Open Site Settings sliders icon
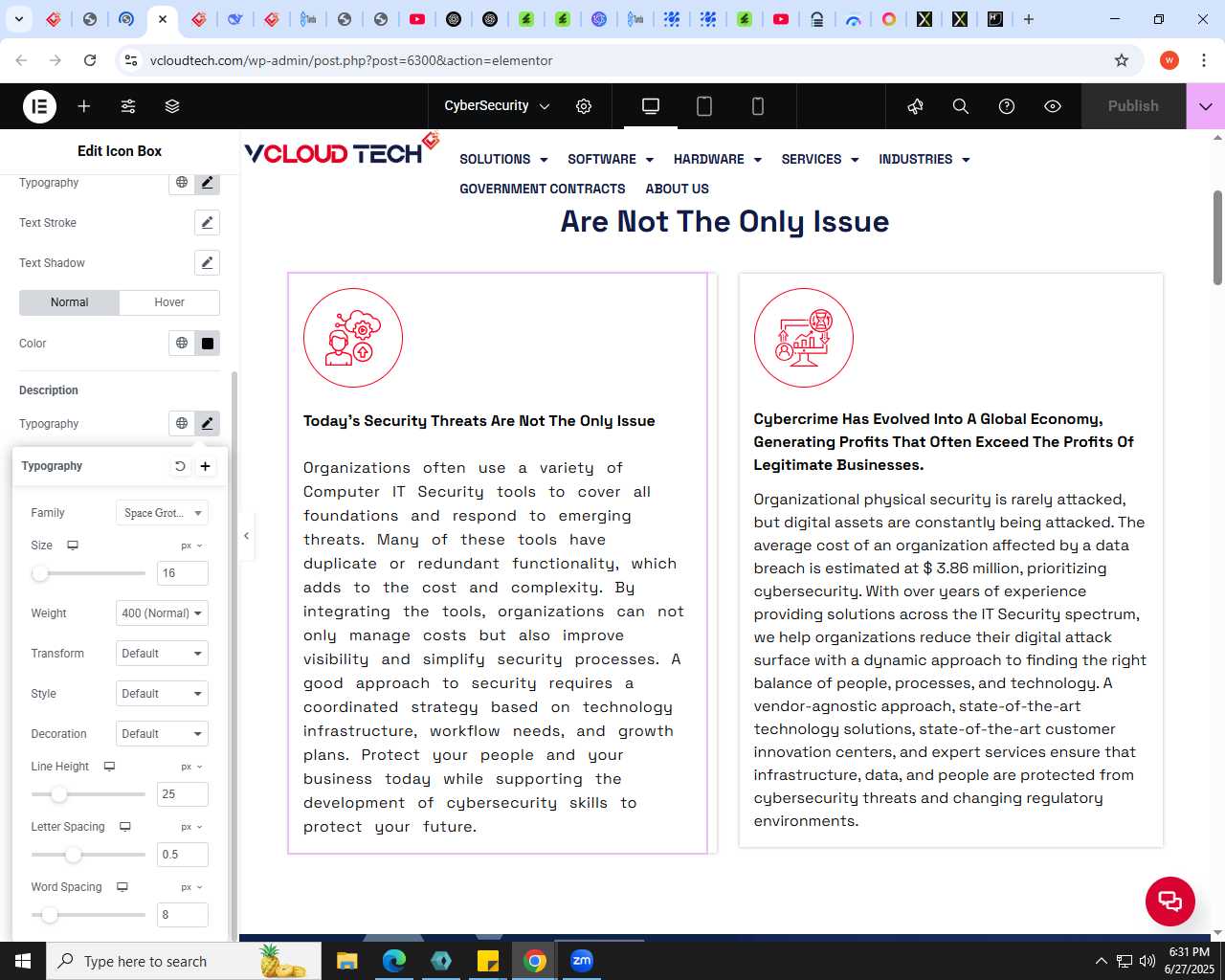Viewport: 1225px width, 980px height. [128, 106]
